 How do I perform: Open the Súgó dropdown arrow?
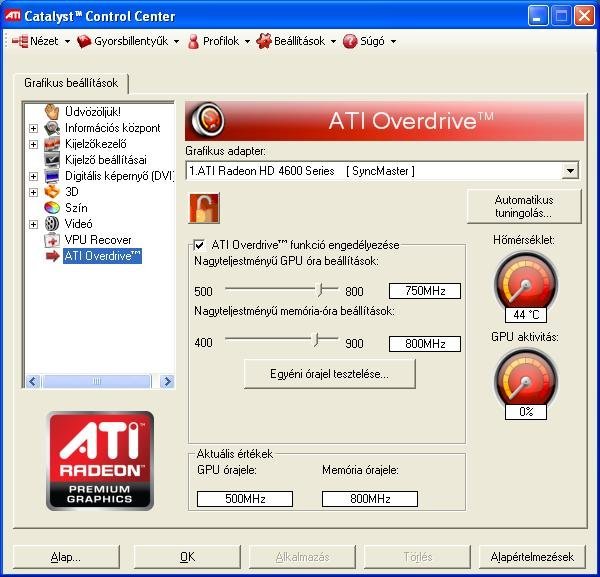pos(393,41)
